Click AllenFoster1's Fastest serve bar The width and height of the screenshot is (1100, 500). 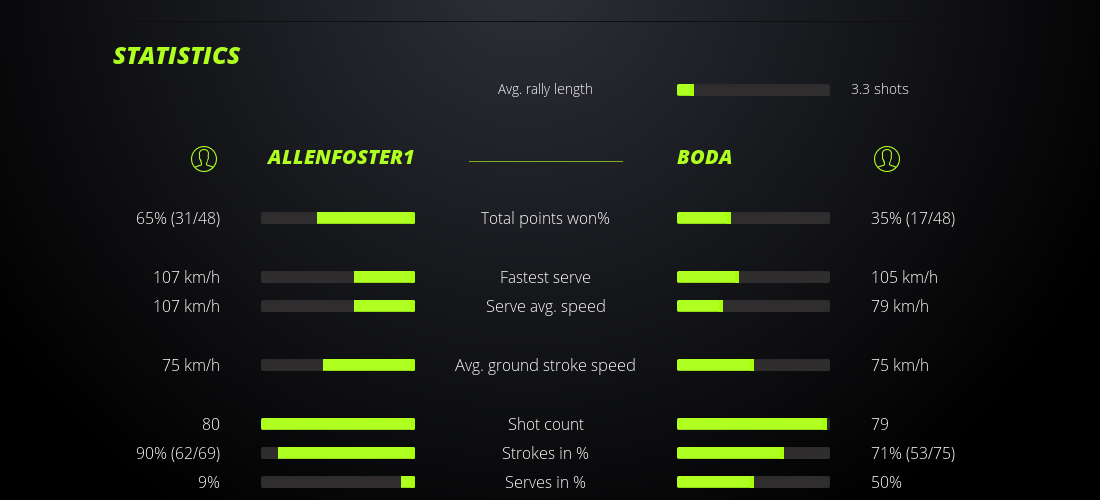(x=338, y=277)
